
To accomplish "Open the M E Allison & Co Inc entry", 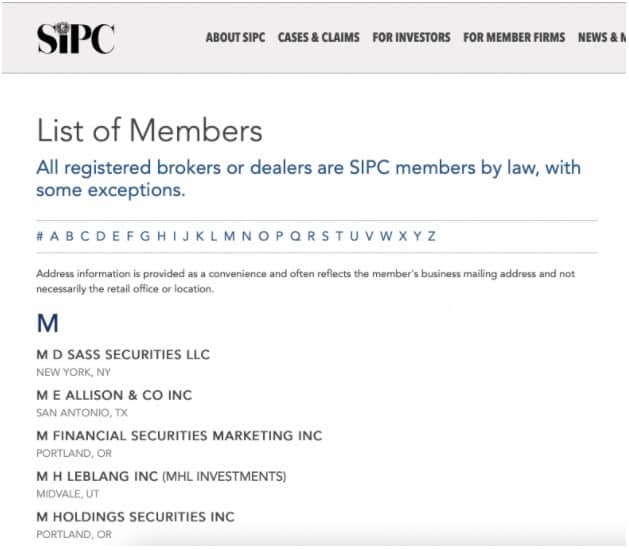I will tap(114, 395).
